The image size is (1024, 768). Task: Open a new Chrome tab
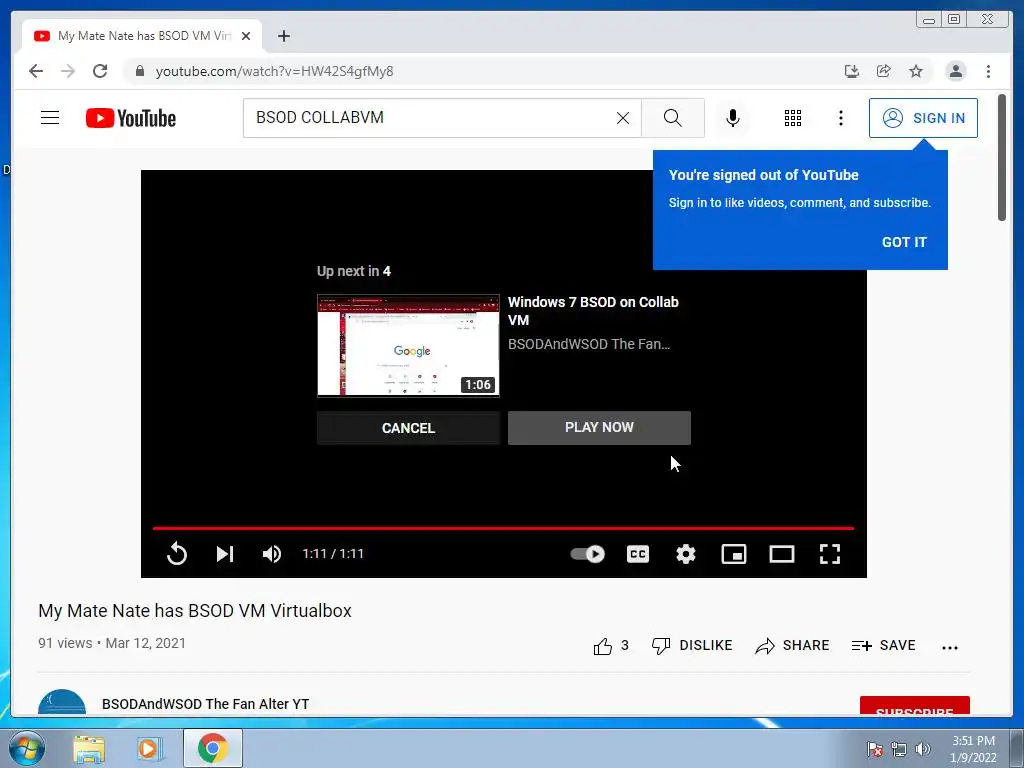click(x=283, y=36)
